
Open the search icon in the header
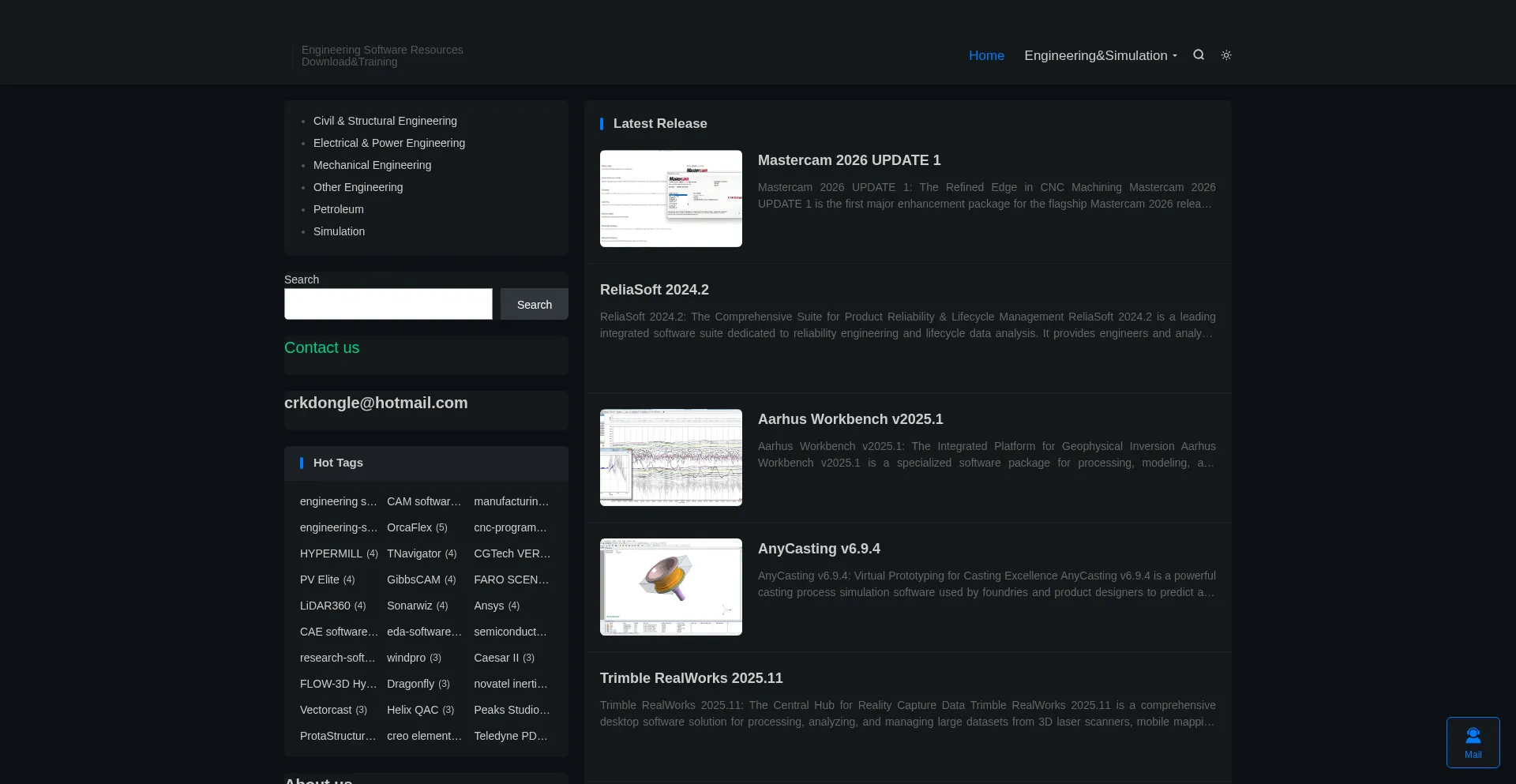point(1199,55)
